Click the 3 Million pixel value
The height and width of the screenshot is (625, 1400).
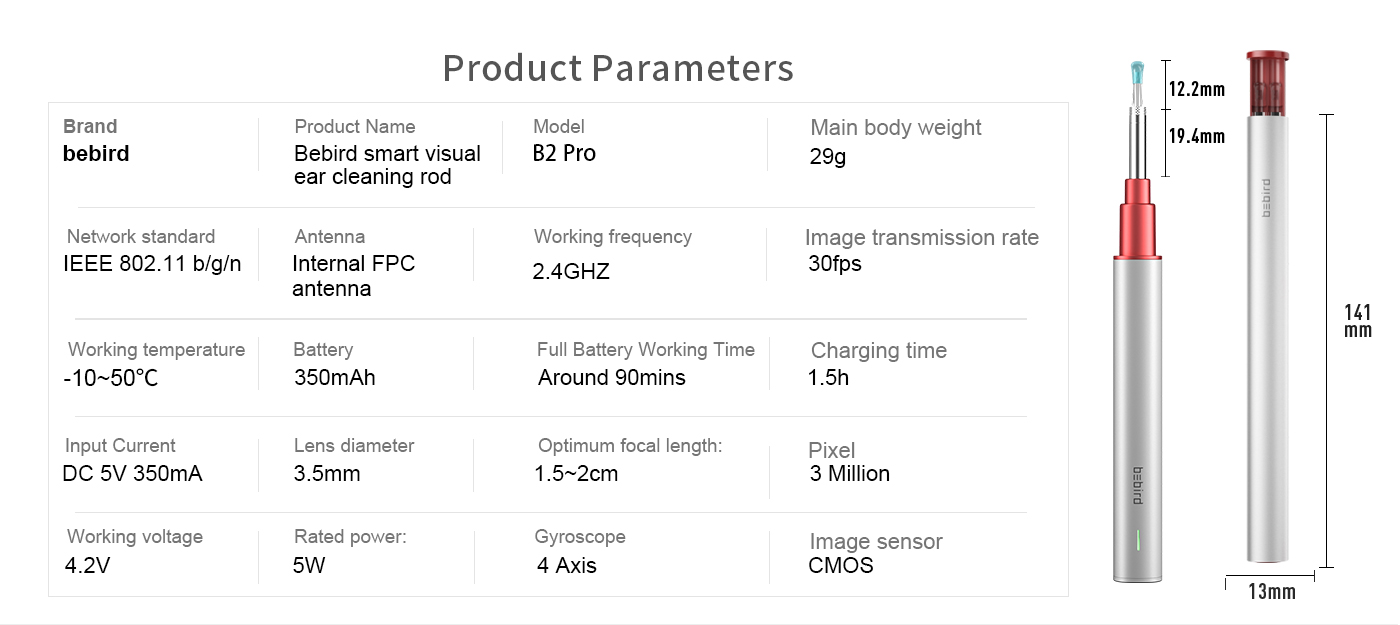coord(850,474)
